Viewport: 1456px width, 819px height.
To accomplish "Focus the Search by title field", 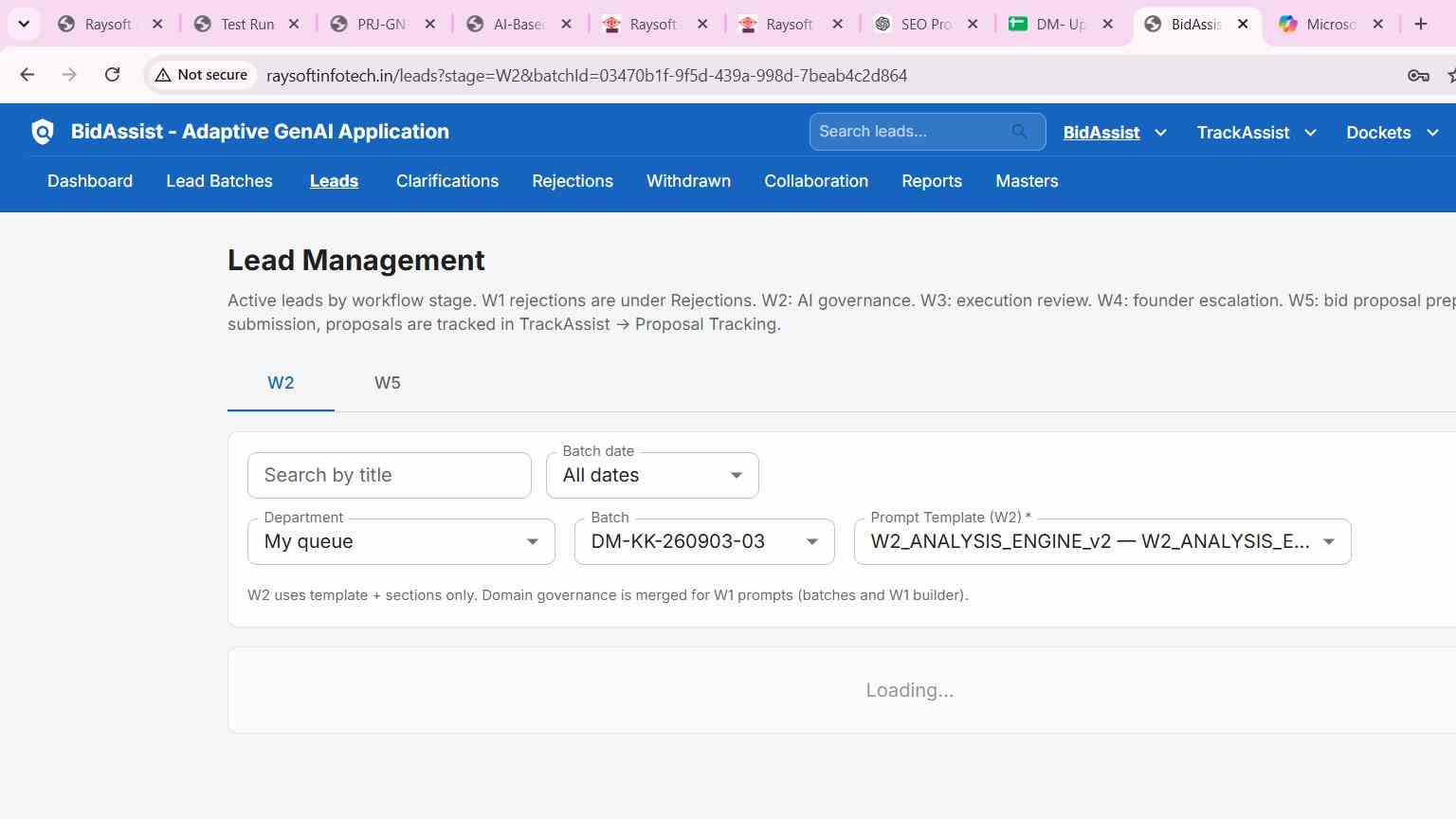I will (x=390, y=475).
